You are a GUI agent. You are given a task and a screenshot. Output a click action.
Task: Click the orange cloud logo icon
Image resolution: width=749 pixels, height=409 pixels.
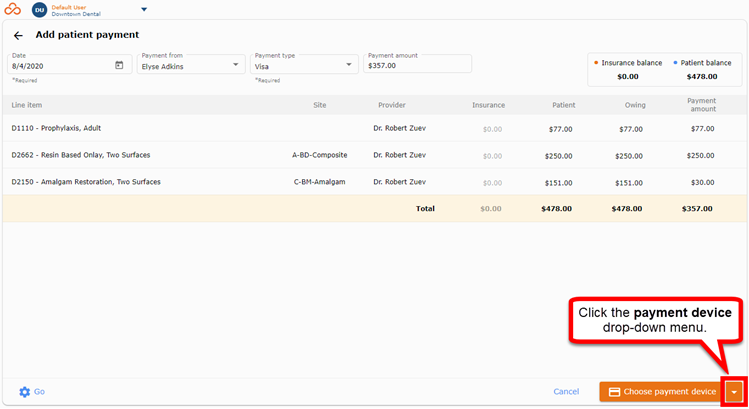12,9
